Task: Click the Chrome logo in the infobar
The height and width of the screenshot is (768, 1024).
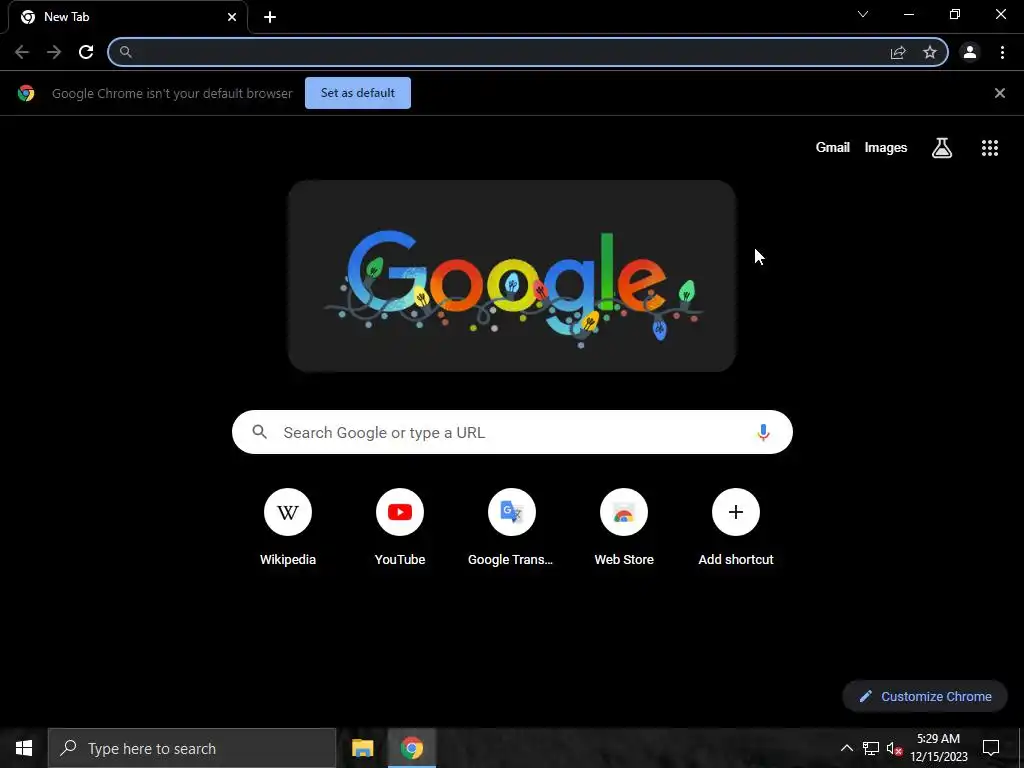Action: pos(26,93)
